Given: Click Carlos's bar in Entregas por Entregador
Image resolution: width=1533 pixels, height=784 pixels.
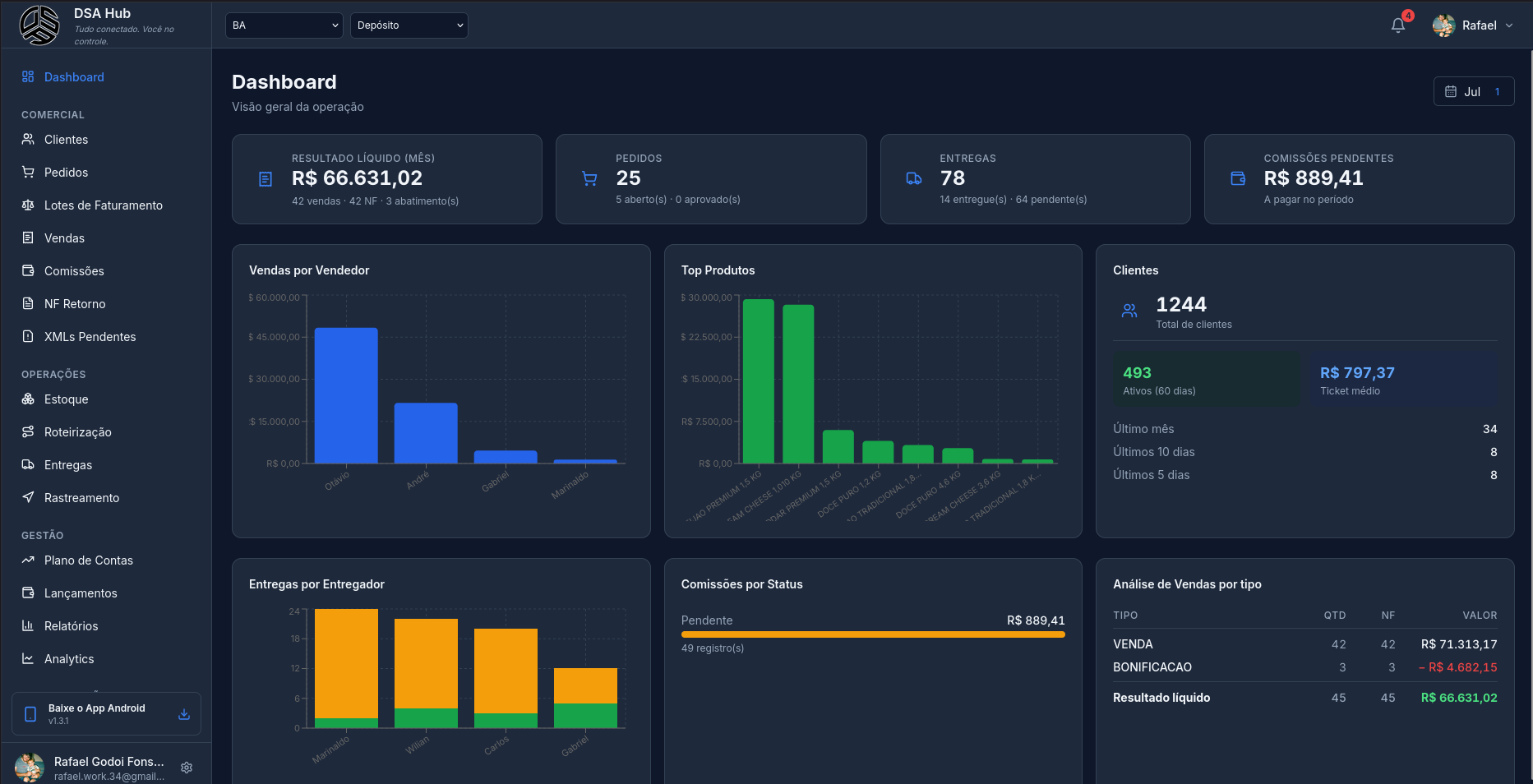Looking at the screenshot, I should pos(506,678).
